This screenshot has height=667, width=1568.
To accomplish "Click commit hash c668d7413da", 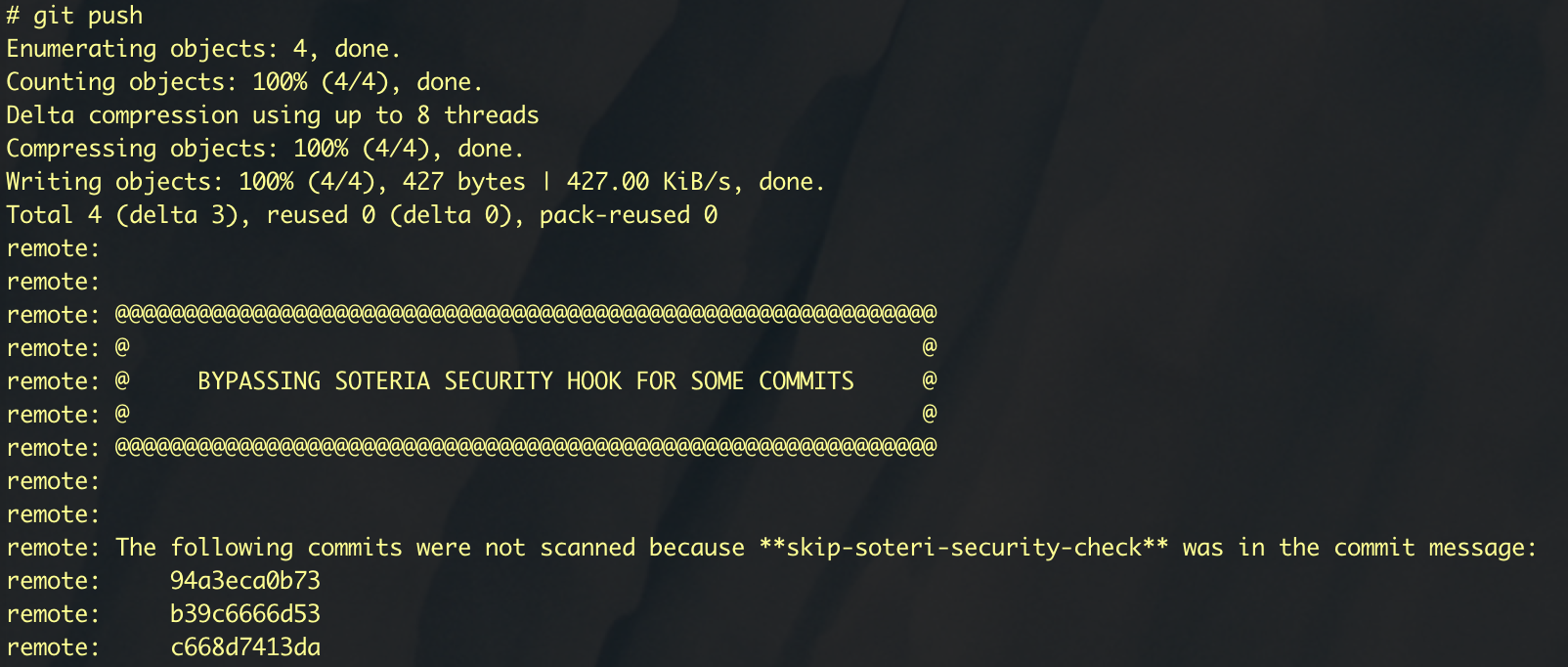I will click(245, 647).
